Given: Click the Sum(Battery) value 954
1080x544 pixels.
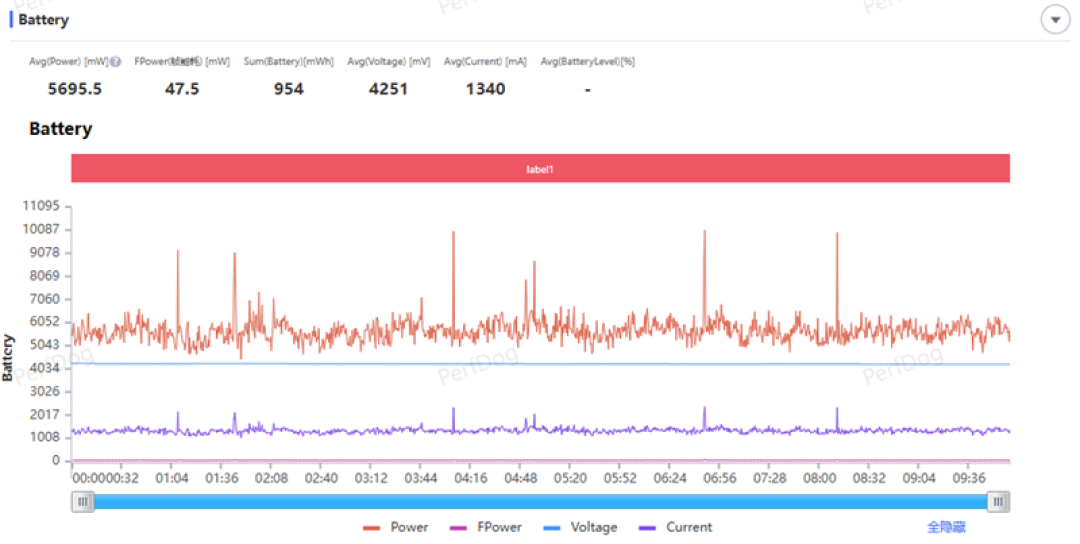Looking at the screenshot, I should point(289,89).
